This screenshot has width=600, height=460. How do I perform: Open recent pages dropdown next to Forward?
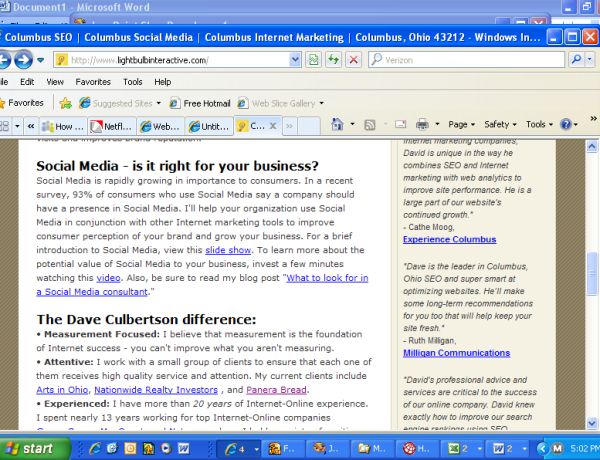(41, 60)
